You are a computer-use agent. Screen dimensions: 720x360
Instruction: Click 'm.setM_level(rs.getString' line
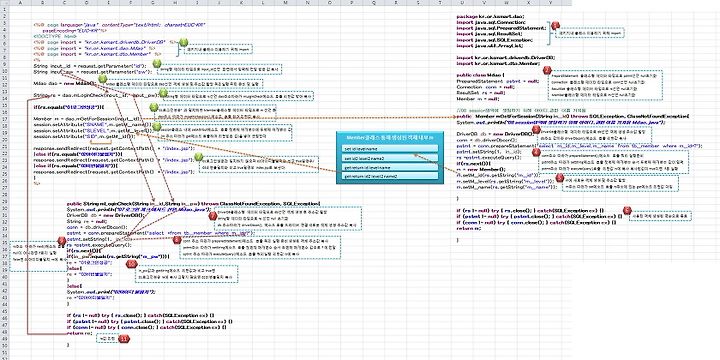(x=505, y=181)
